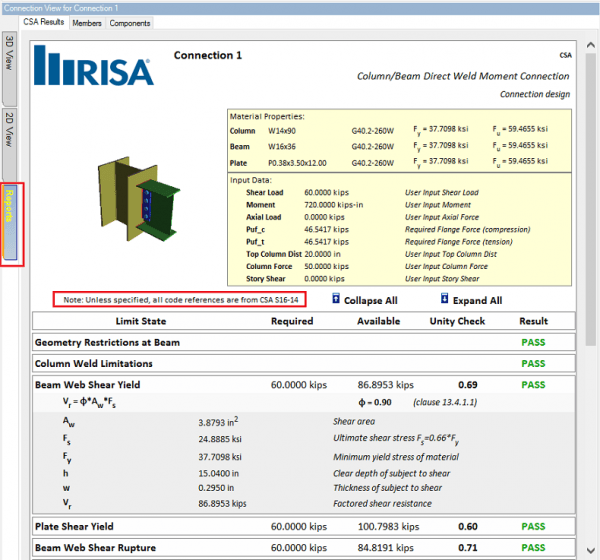Click the CSA S16-14 code reference note
This screenshot has height=560, width=600.
tap(180, 299)
